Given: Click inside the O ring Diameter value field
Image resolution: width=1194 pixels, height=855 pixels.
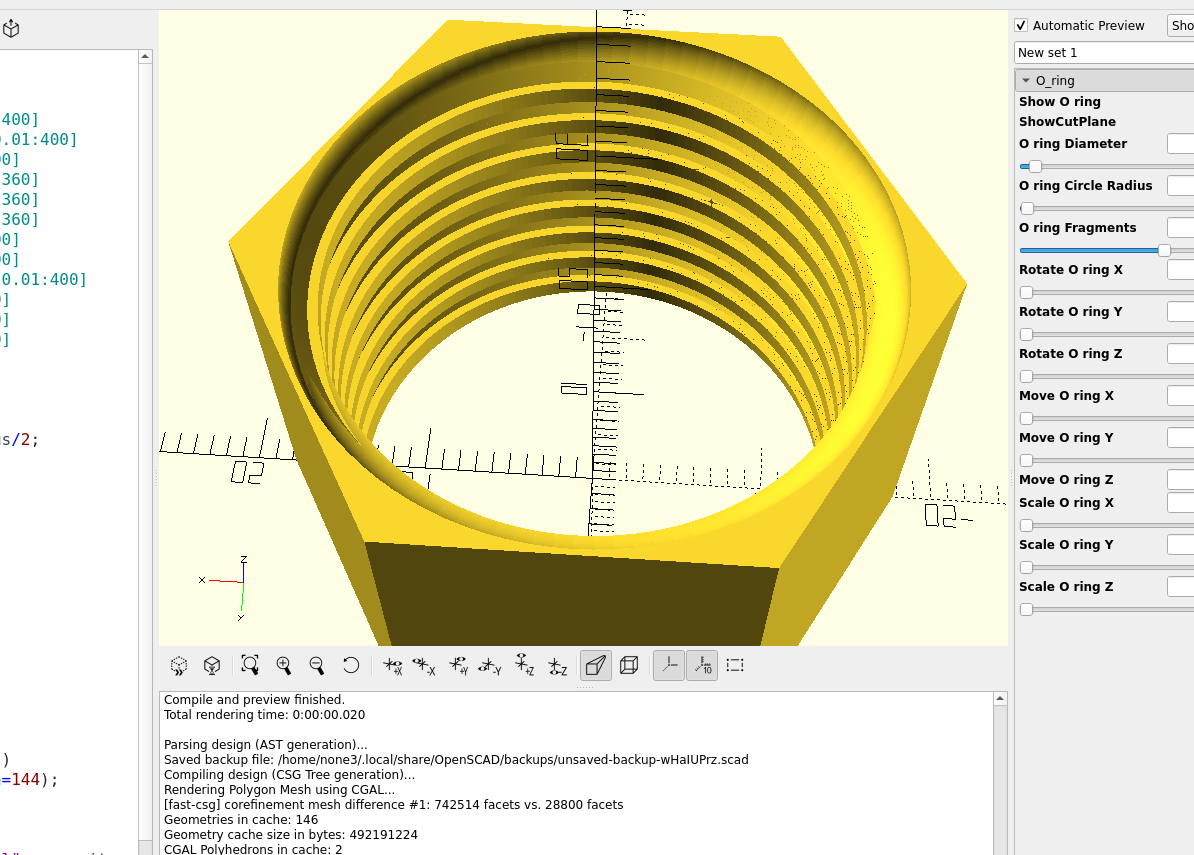Looking at the screenshot, I should click(1181, 143).
